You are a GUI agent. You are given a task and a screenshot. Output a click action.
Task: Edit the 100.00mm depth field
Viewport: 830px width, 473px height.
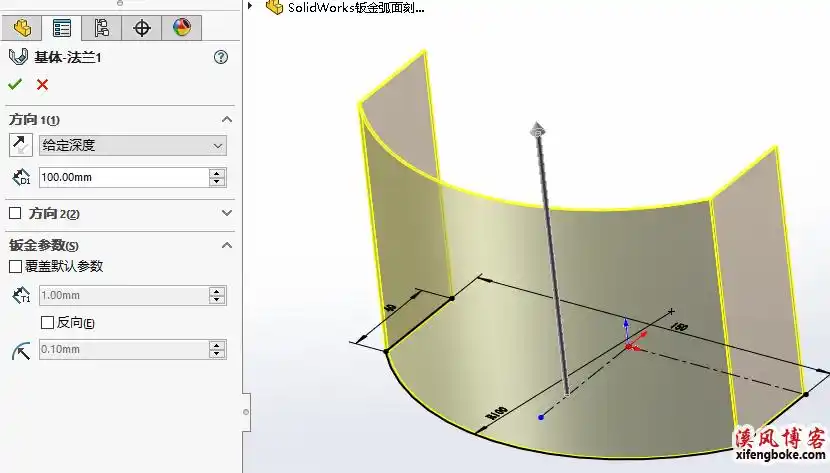click(124, 177)
